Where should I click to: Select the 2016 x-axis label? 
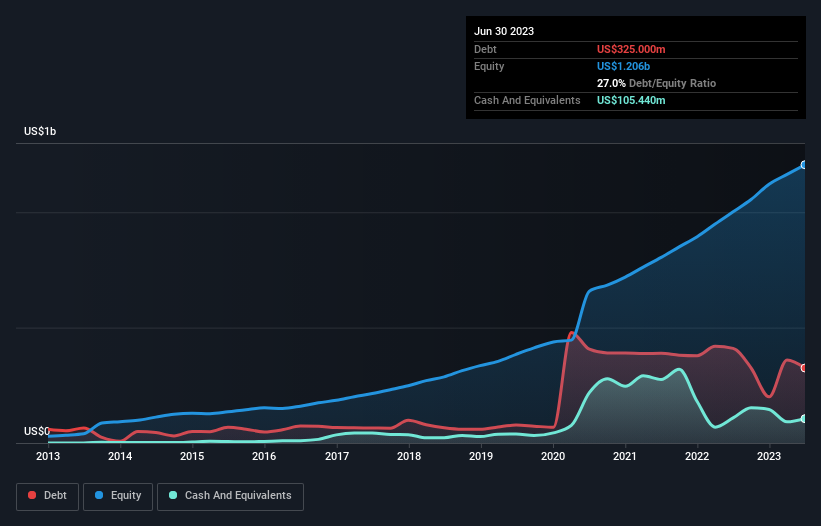pyautogui.click(x=264, y=456)
